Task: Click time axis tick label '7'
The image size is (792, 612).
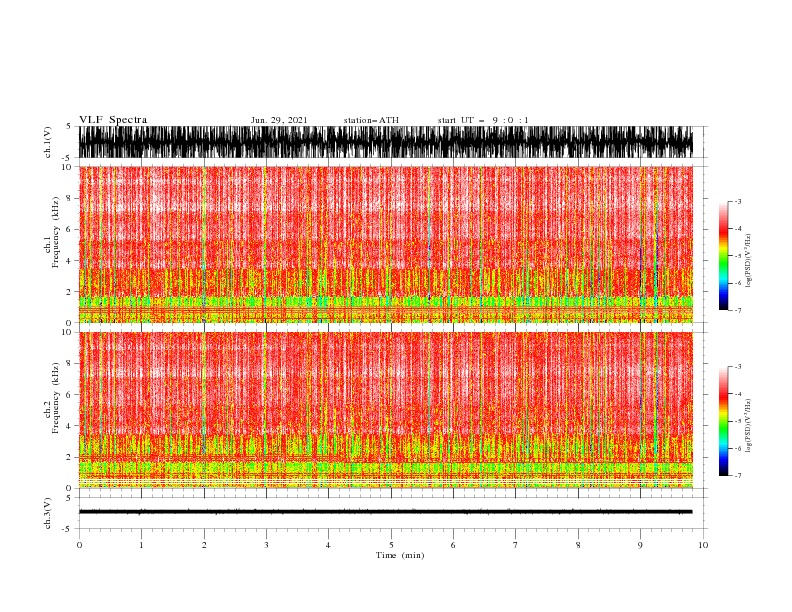Action: [516, 545]
